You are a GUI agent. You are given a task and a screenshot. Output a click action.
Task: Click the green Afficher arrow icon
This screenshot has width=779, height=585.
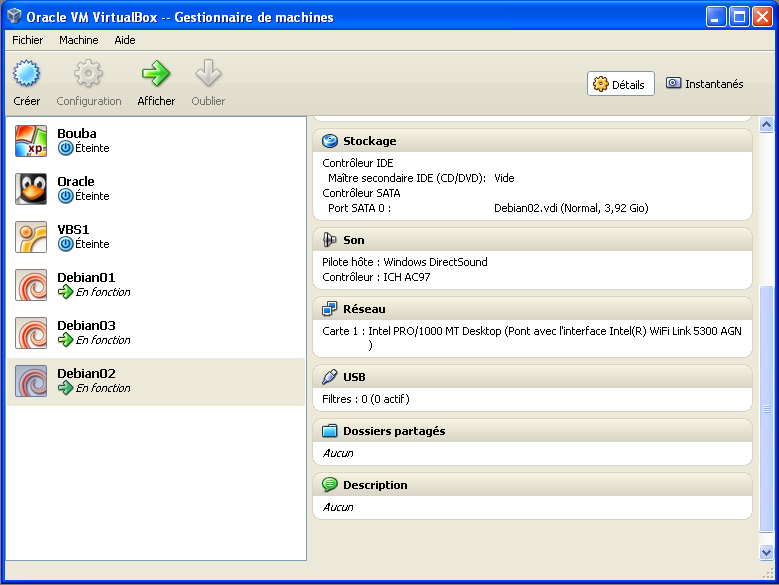[x=156, y=73]
